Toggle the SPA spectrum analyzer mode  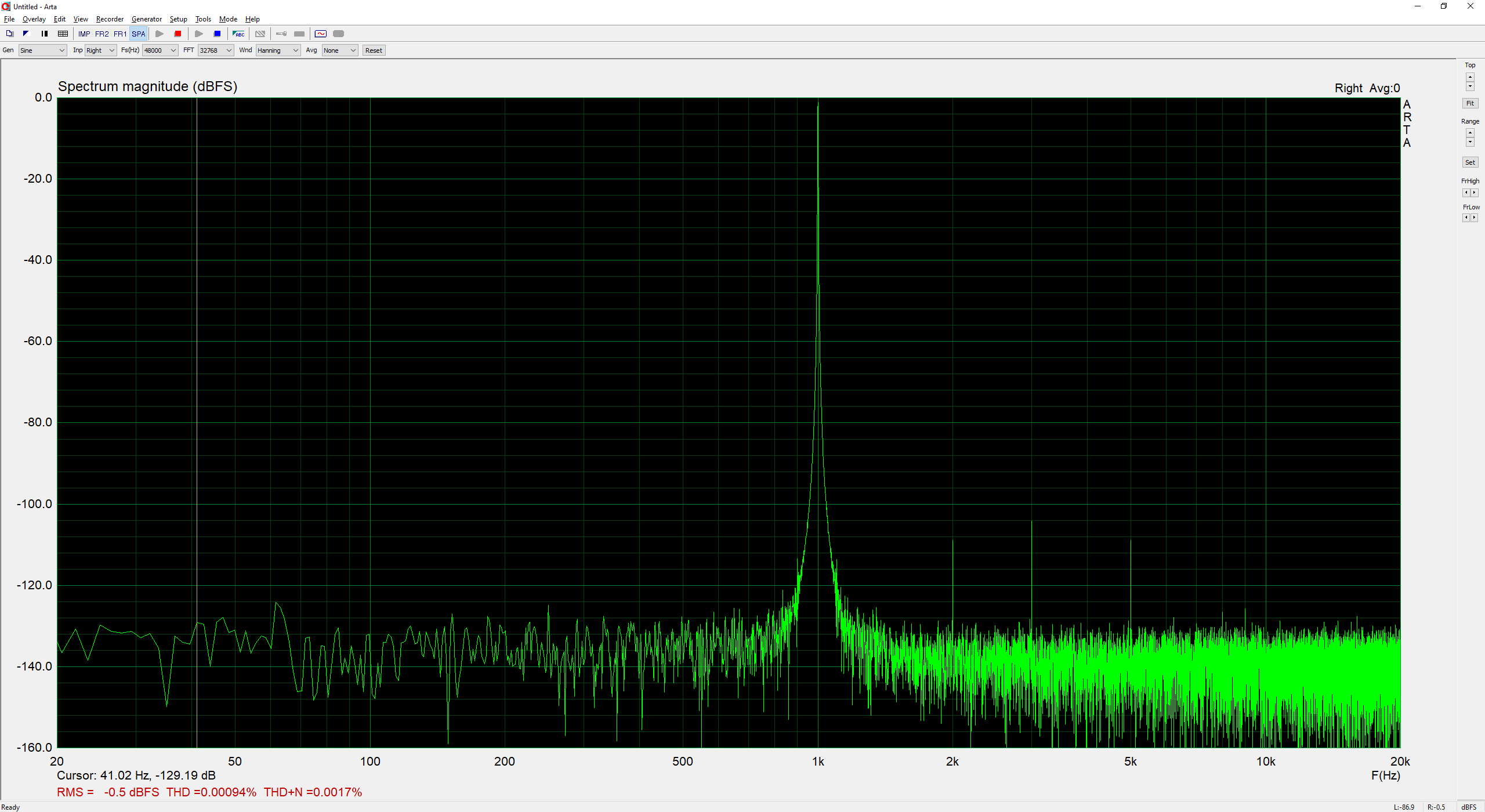[x=139, y=34]
